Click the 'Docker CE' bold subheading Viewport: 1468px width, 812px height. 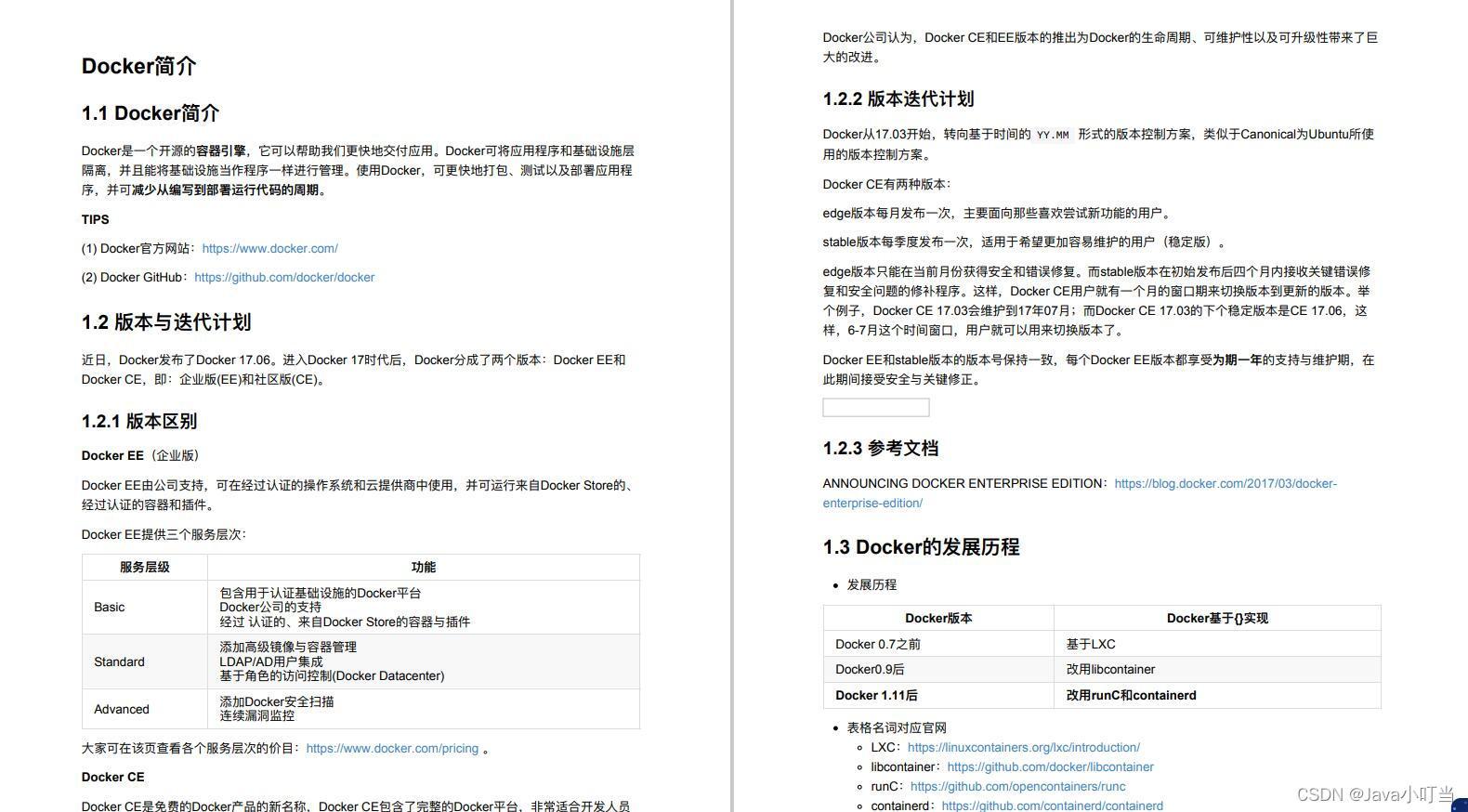113,777
